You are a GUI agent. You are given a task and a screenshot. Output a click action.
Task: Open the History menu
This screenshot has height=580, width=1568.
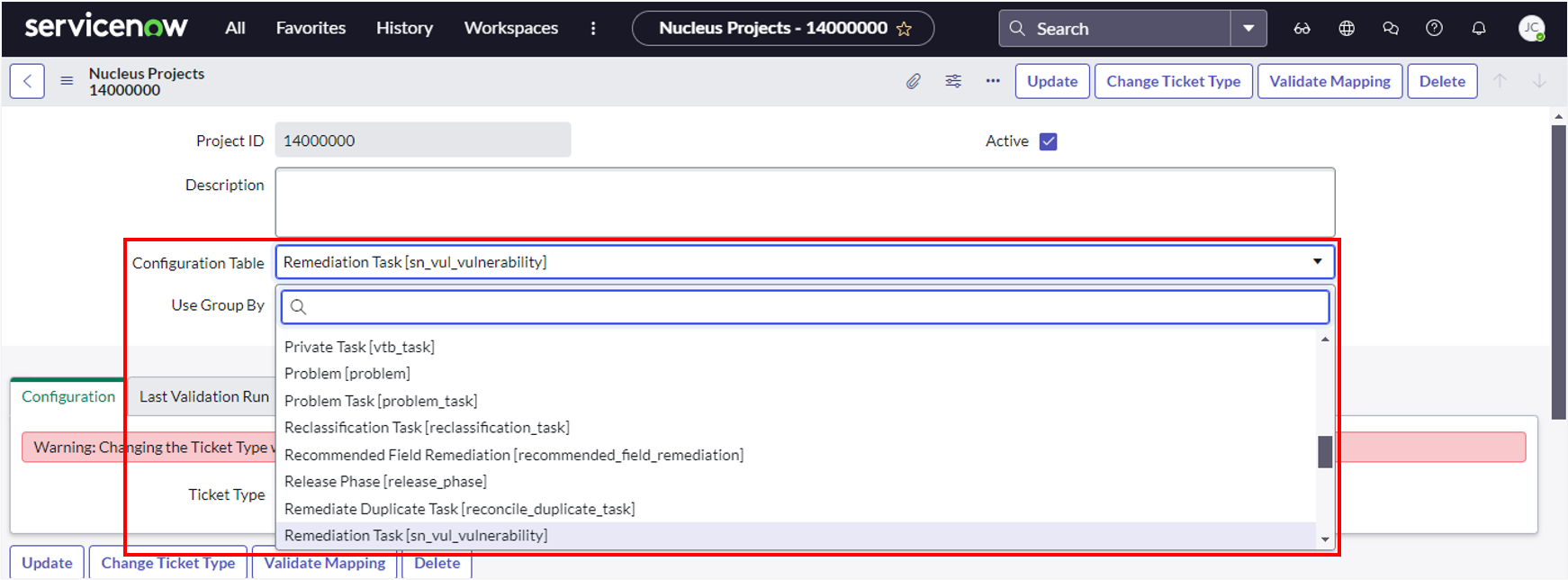coord(404,28)
